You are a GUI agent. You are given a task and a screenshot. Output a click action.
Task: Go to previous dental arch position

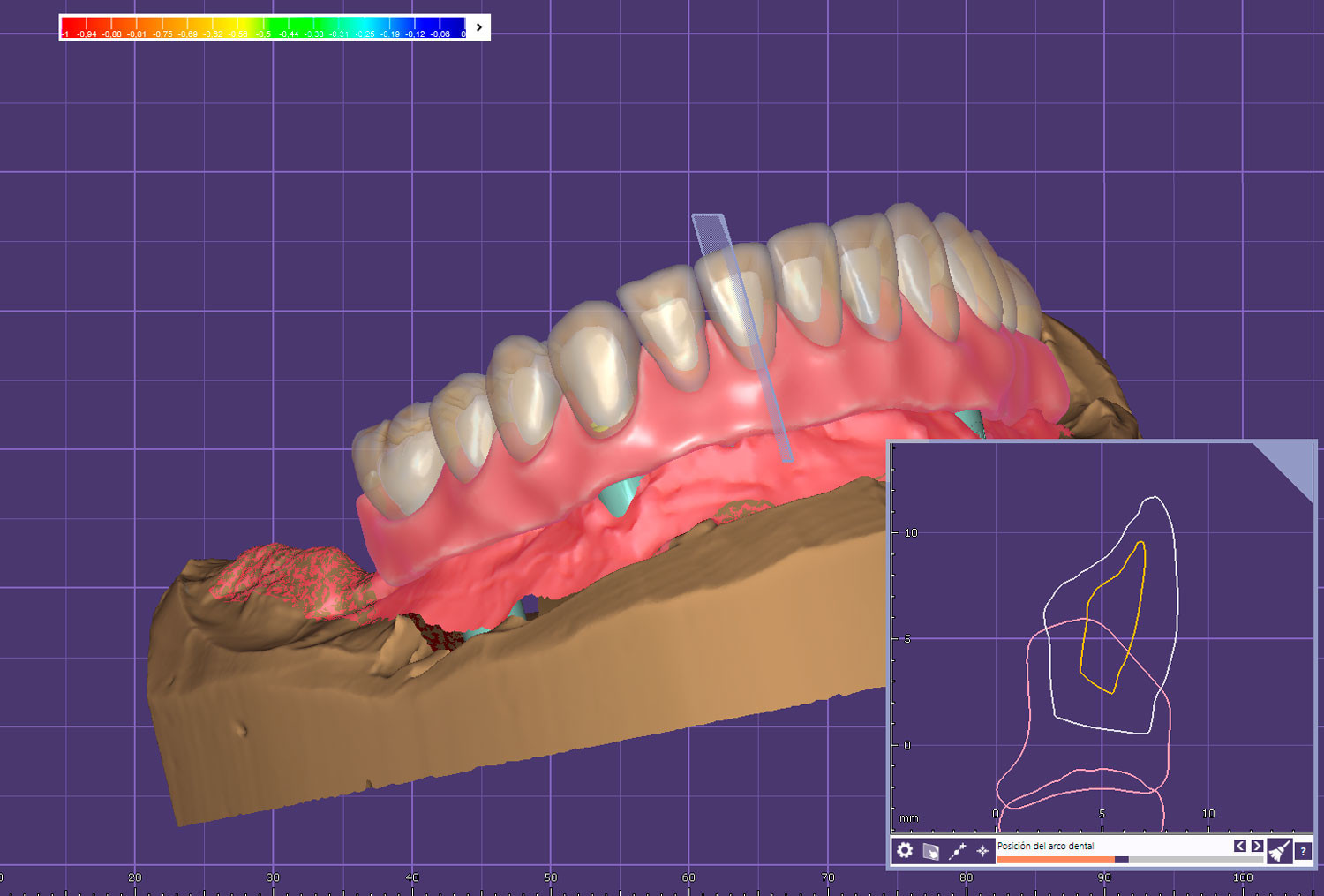(x=1240, y=846)
